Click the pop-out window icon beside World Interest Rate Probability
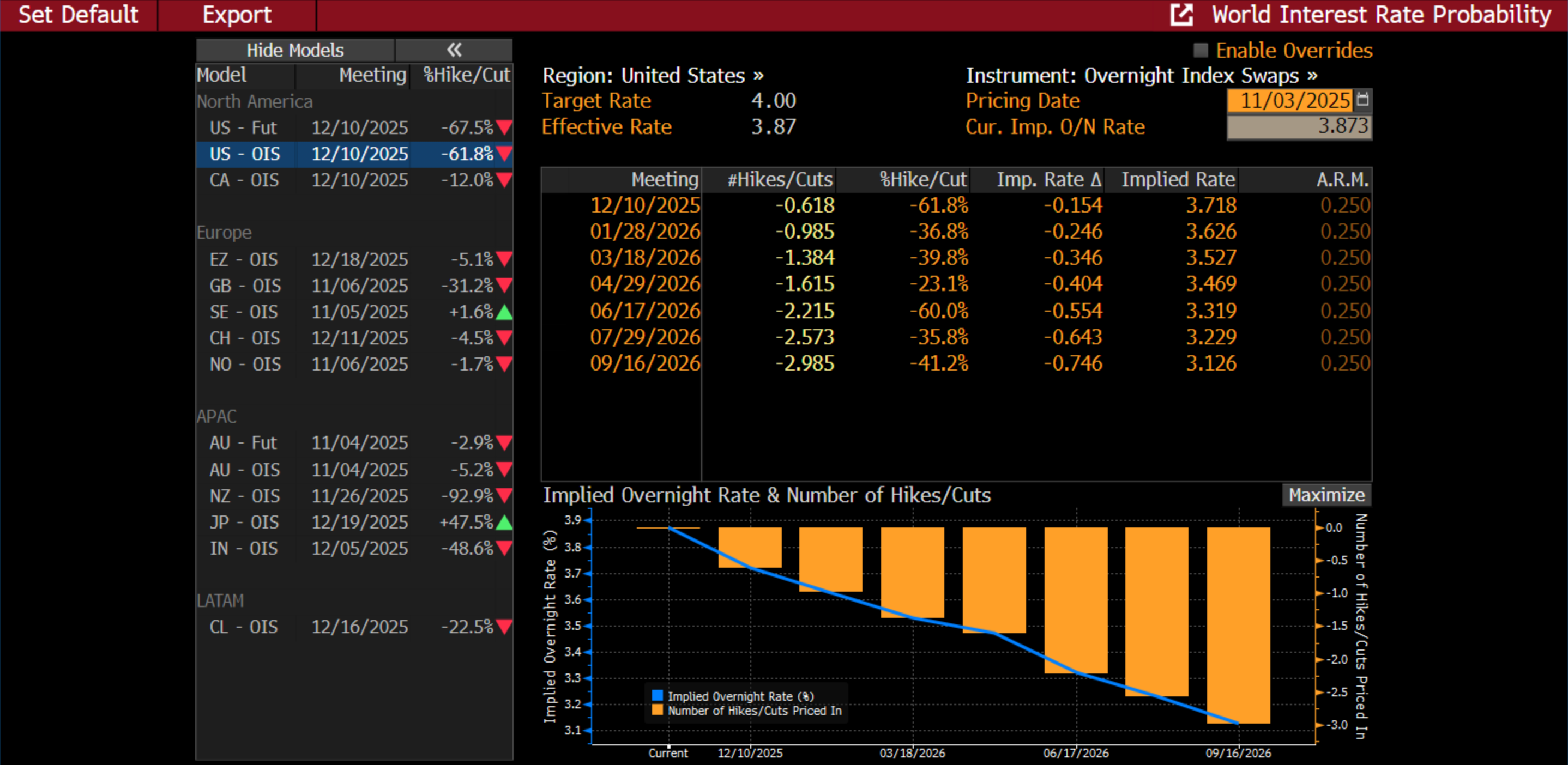This screenshot has width=1568, height=765. click(1181, 15)
